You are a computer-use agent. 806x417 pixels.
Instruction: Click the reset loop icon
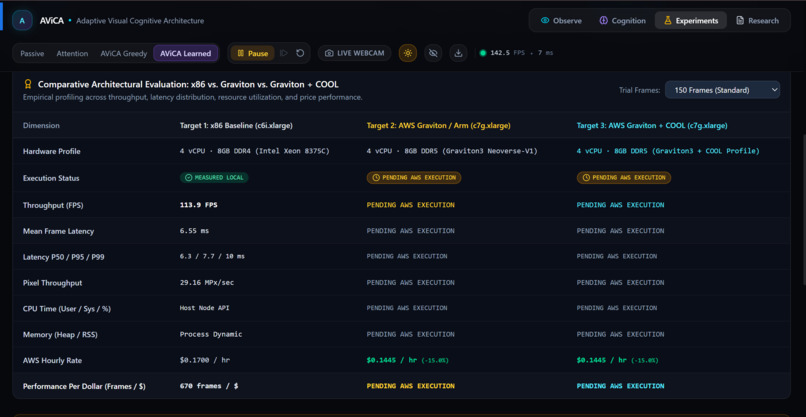point(300,53)
